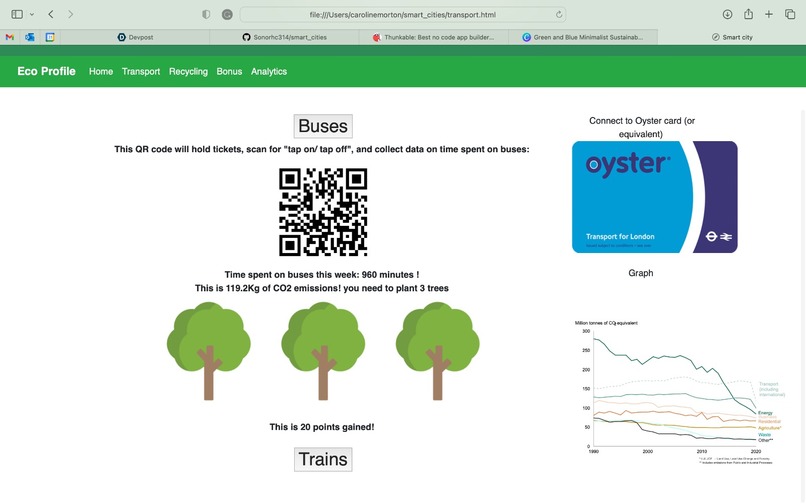Toggle the Safari sidebar button
Screen dimensions: 806x504
[17, 14]
